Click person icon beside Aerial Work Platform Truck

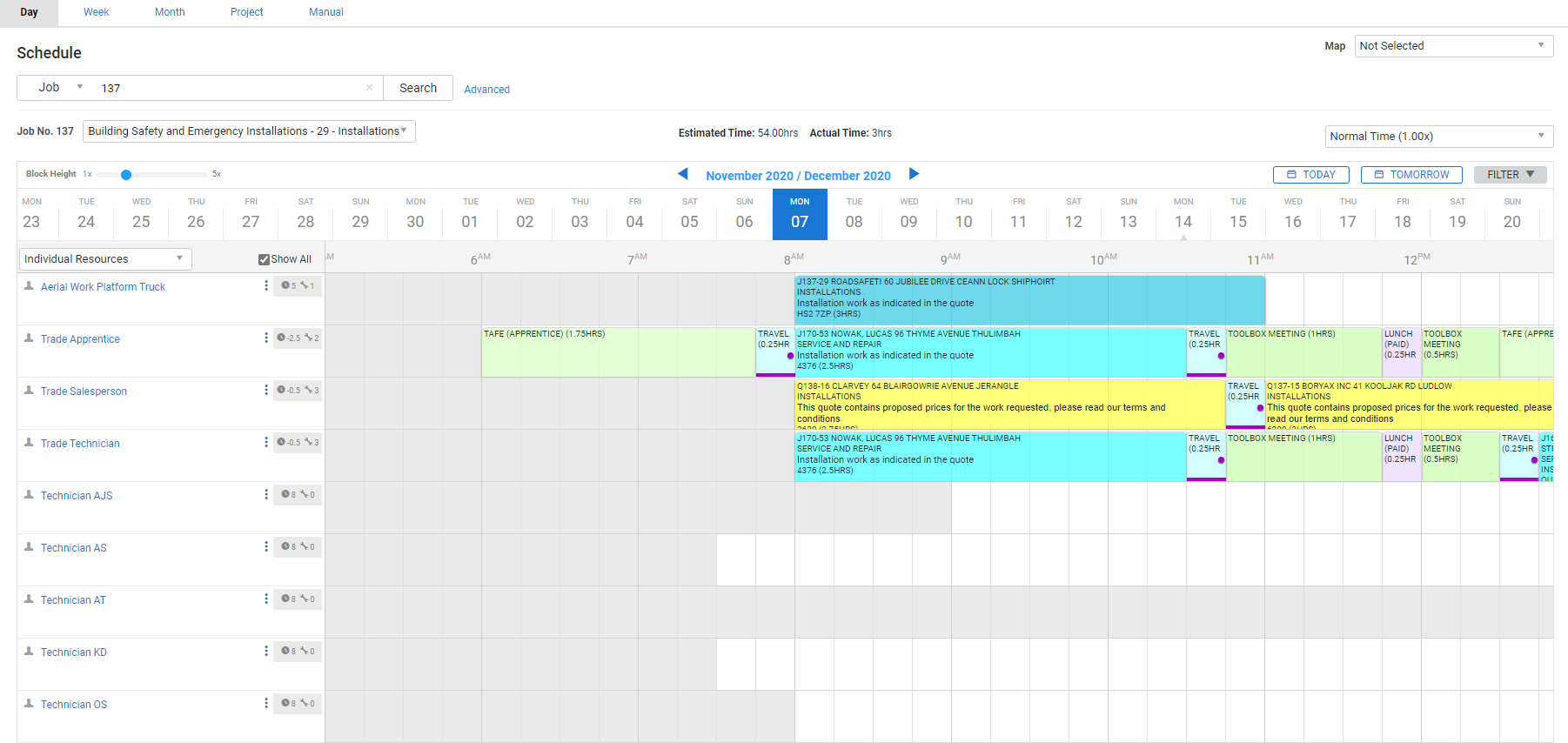click(29, 285)
